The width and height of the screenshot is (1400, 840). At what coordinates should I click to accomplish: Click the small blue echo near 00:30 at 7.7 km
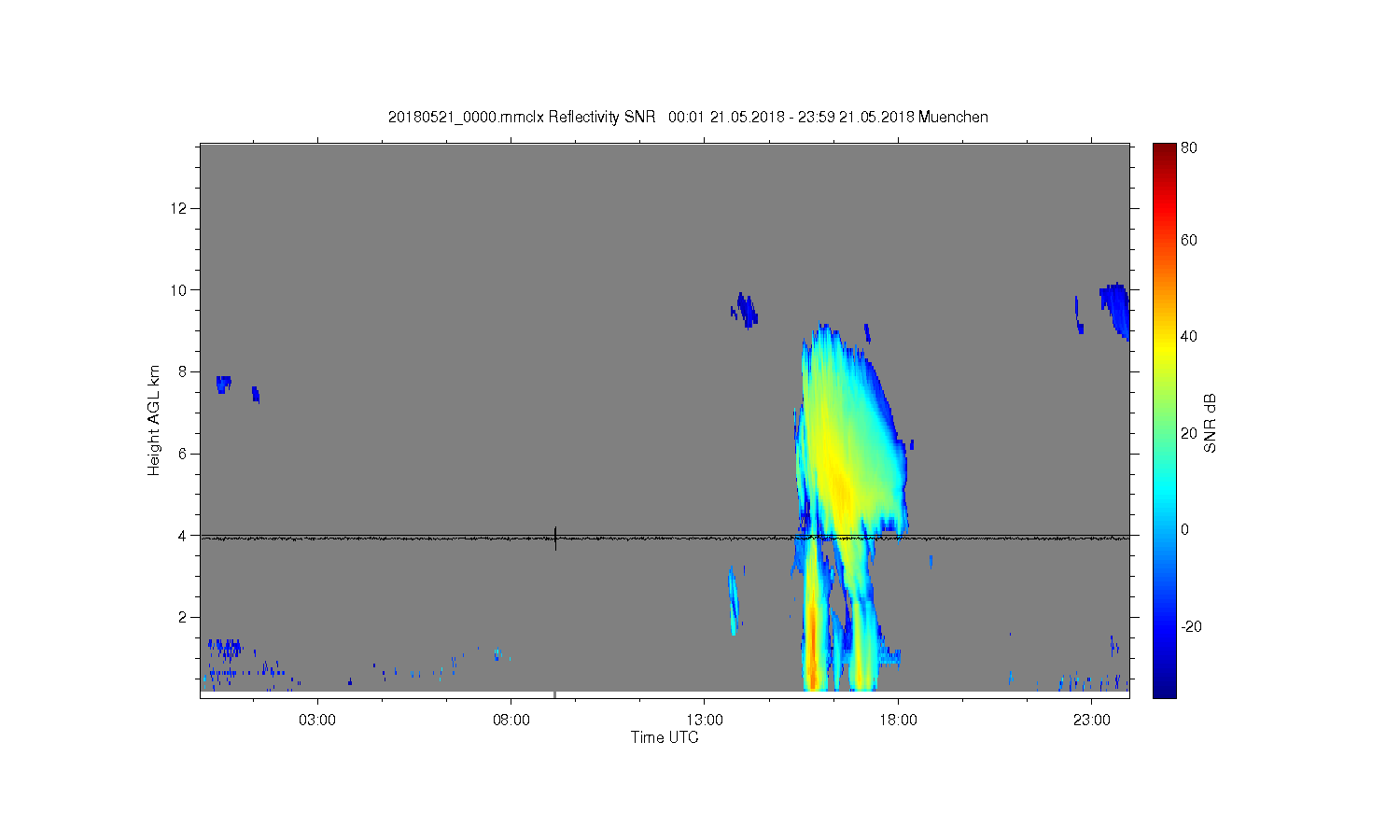pyautogui.click(x=223, y=384)
